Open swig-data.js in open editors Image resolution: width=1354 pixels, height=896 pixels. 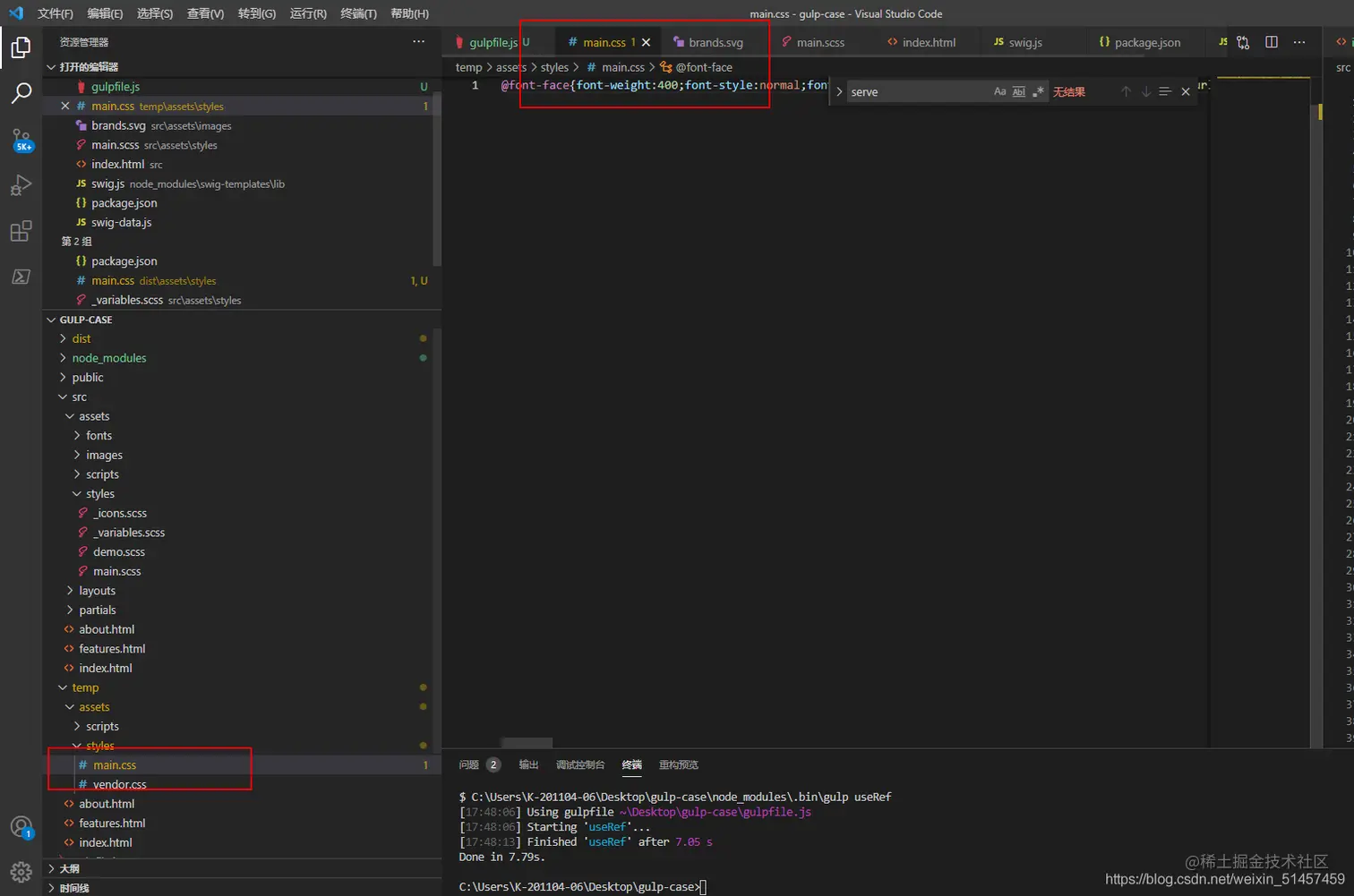point(121,222)
